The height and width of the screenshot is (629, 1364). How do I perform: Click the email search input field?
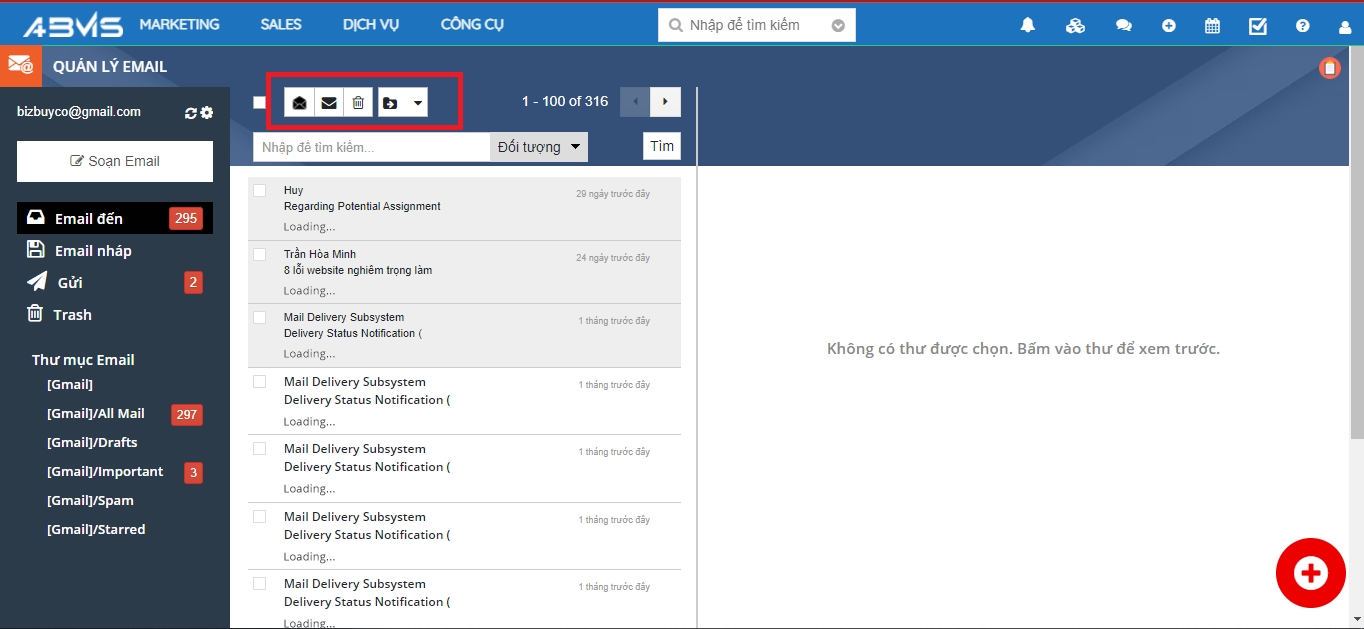(x=371, y=147)
